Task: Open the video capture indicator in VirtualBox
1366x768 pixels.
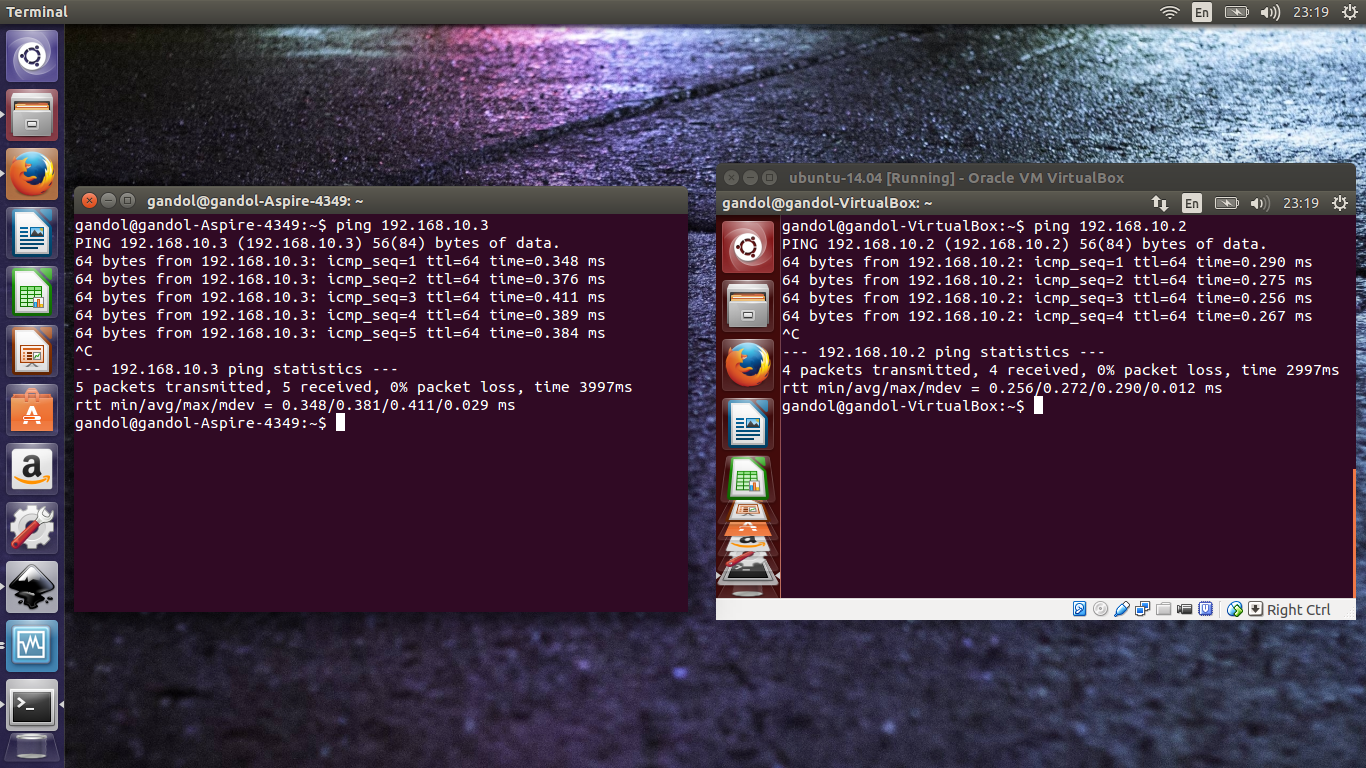Action: coord(1185,609)
